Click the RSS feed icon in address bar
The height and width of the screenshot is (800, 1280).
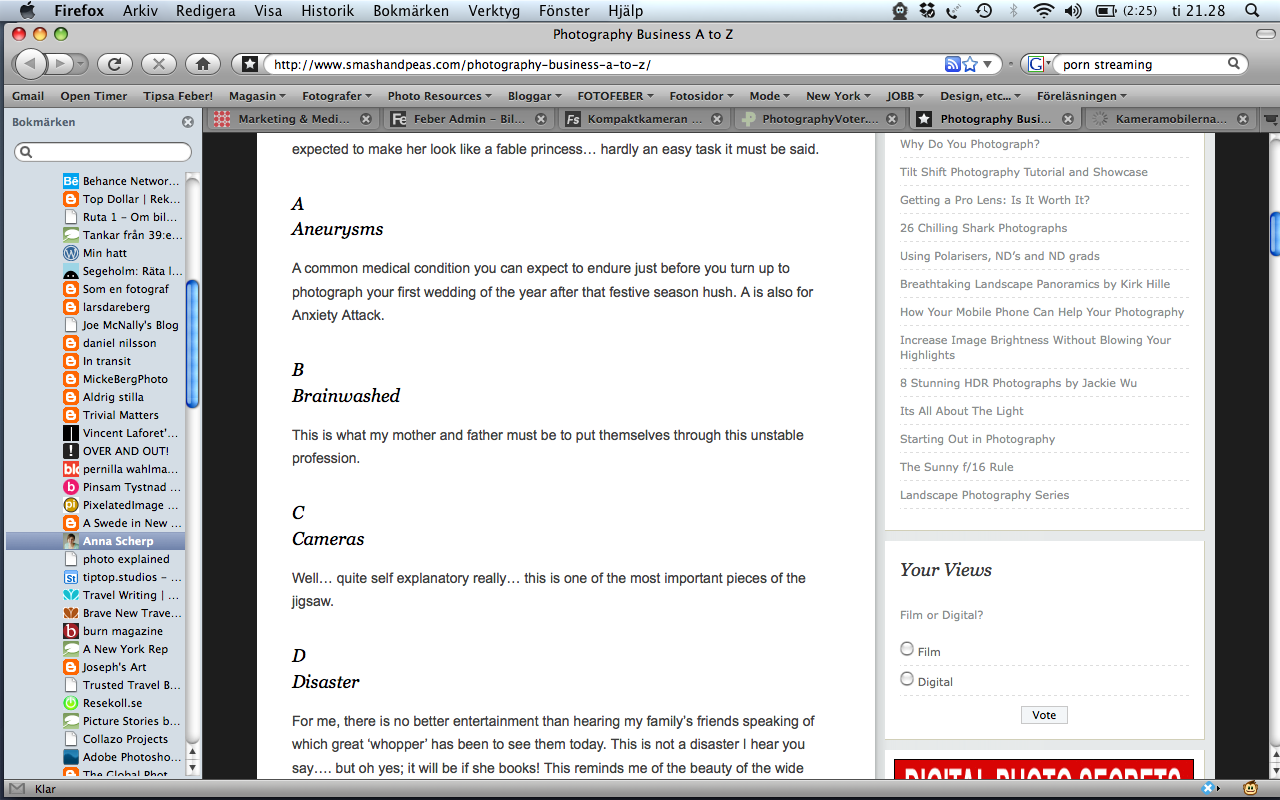pyautogui.click(x=952, y=64)
